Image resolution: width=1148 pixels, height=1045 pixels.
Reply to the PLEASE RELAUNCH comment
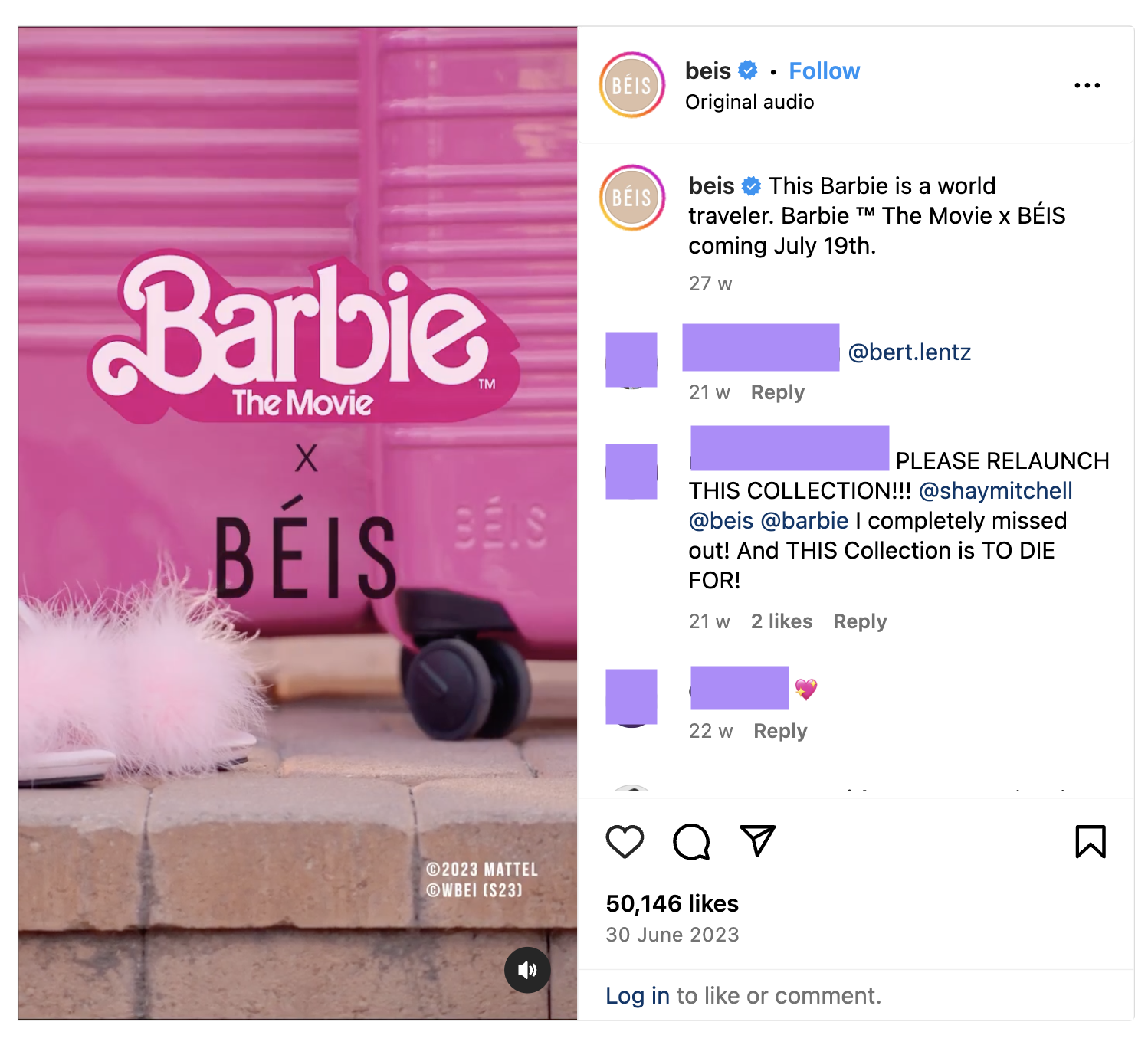click(860, 621)
